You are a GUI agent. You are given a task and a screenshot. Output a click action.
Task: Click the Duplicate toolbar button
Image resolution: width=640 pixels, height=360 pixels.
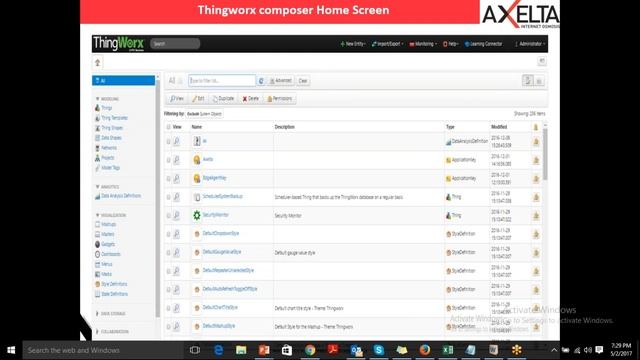pyautogui.click(x=223, y=99)
